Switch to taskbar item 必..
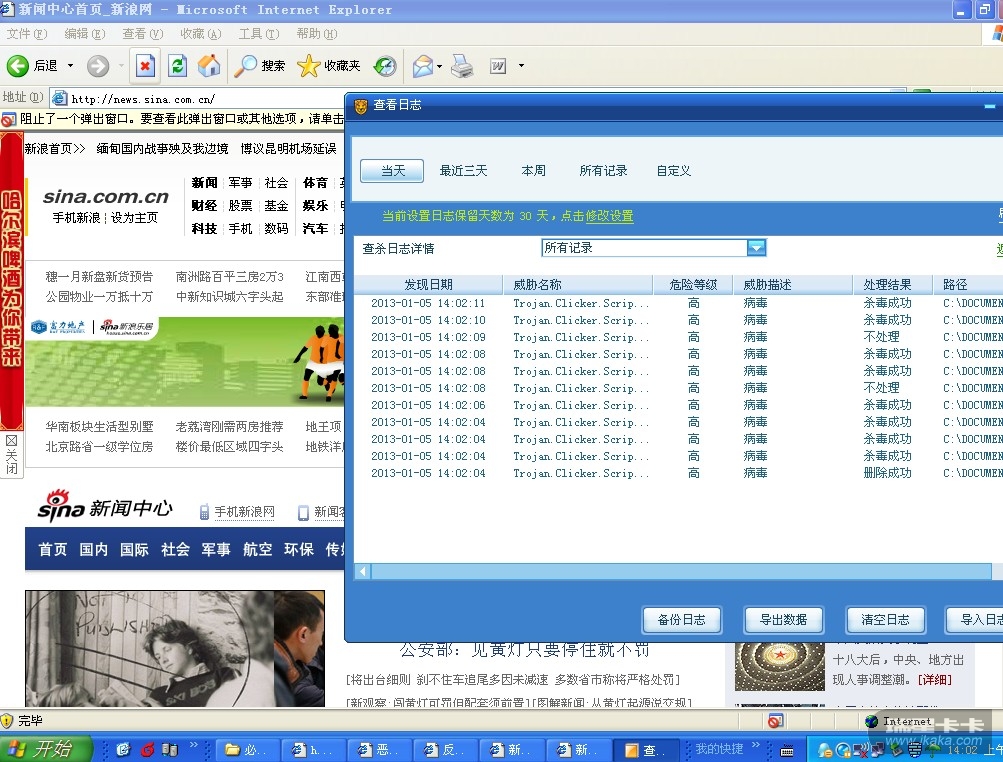Screen dimensions: 1003x762 [249, 750]
